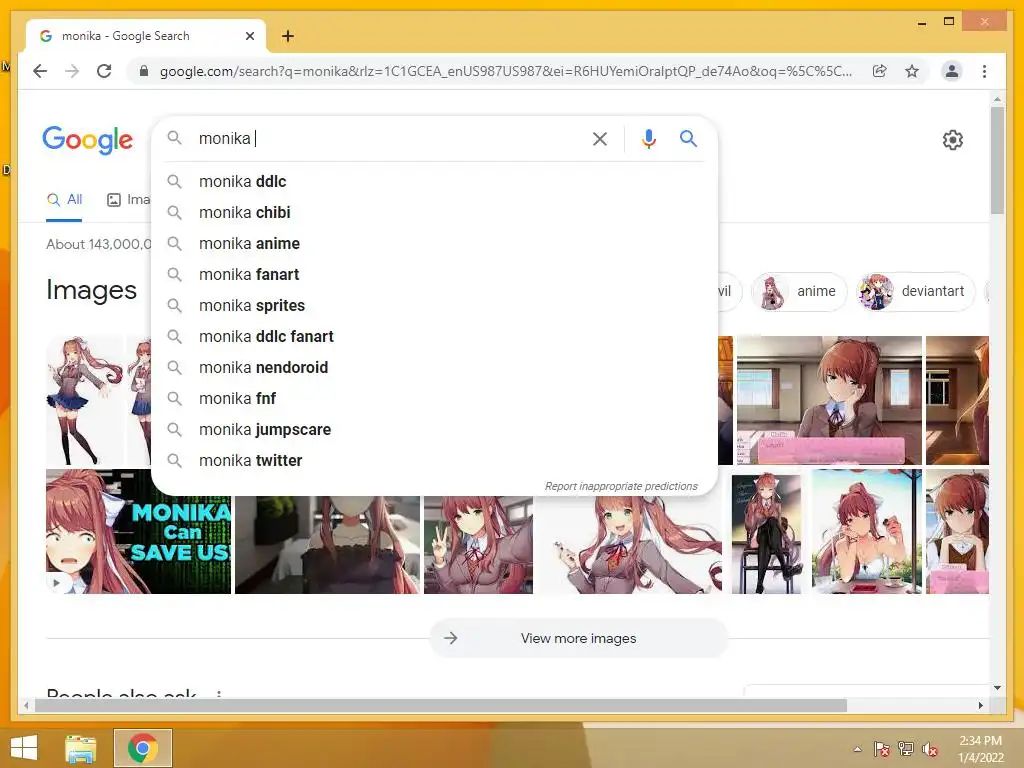Switch to the All results tab

64,200
